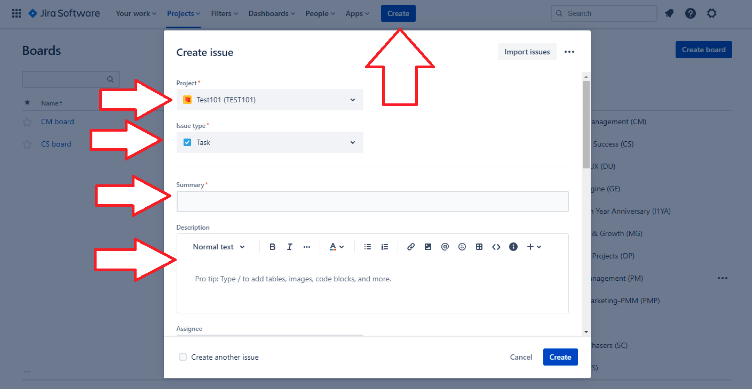The width and height of the screenshot is (752, 389).
Task: Star the CM board
Action: [27, 122]
